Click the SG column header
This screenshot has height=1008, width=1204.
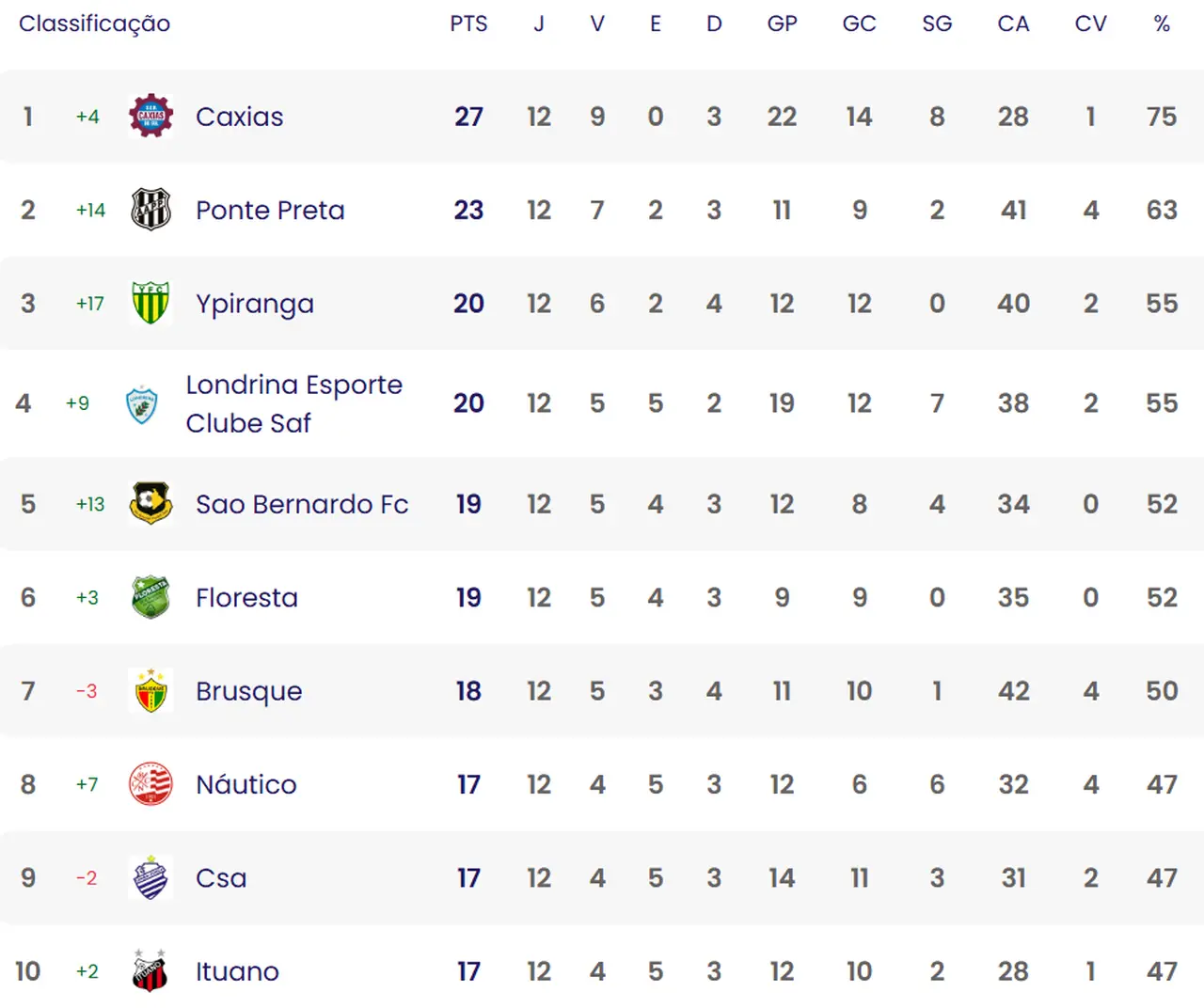(937, 24)
